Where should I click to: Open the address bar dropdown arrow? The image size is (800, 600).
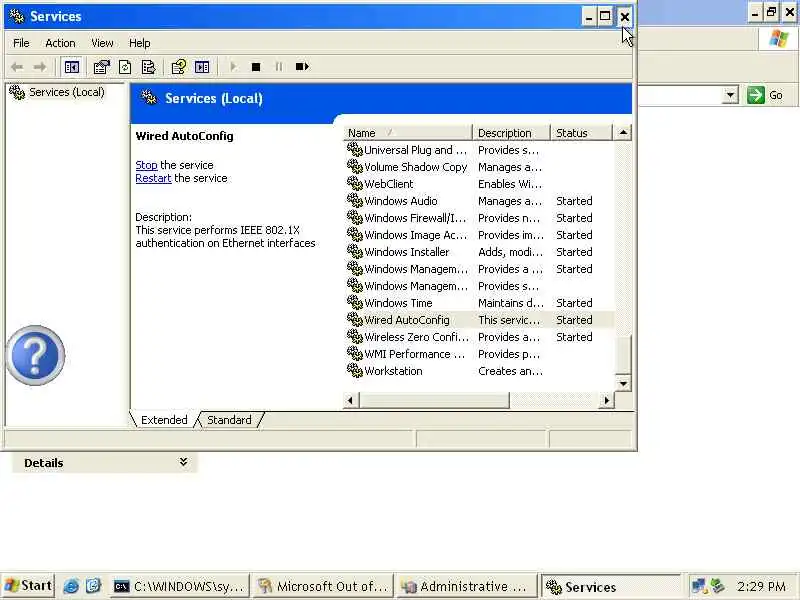click(731, 95)
